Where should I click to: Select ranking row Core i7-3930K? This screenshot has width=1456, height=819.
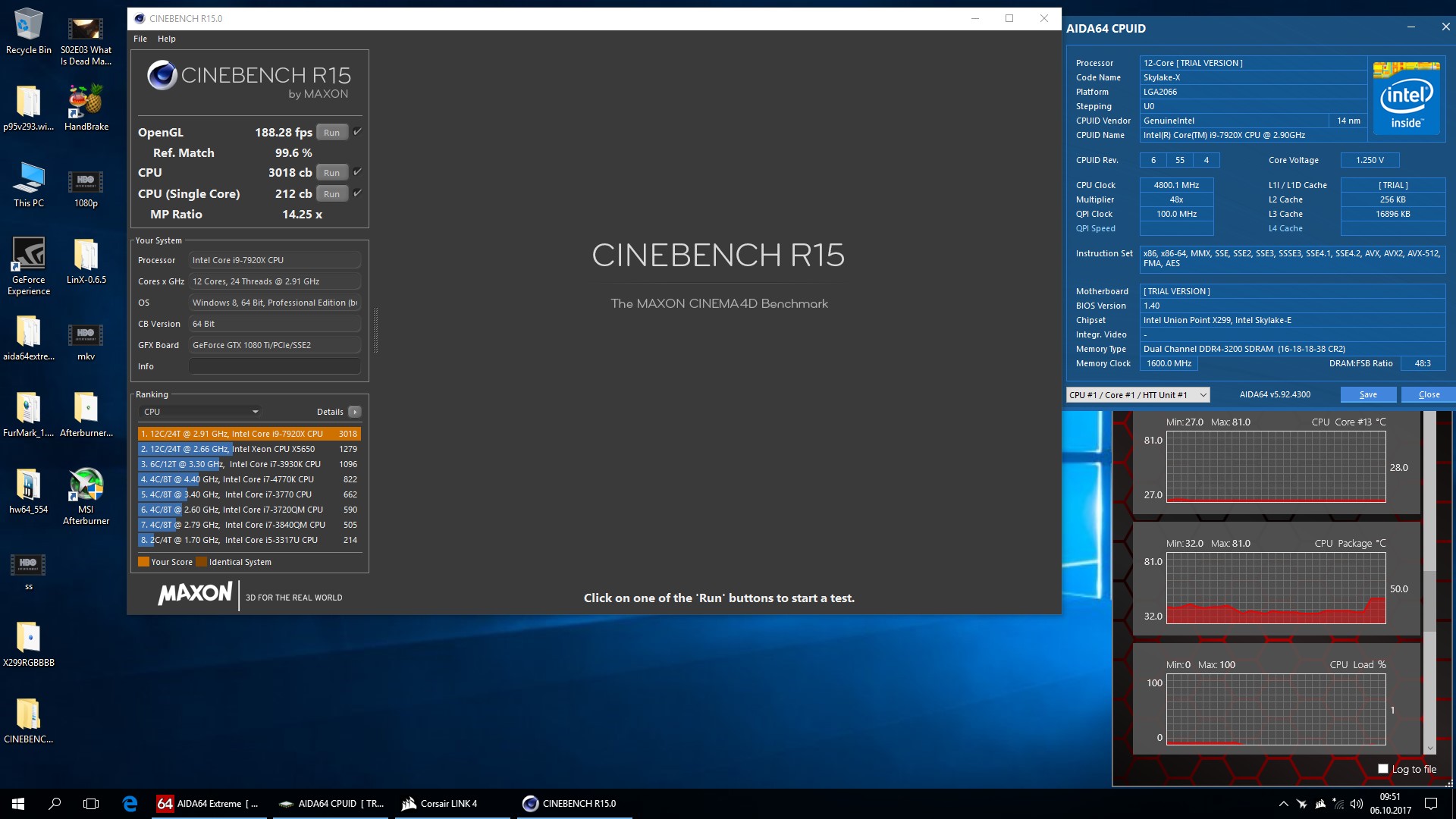(249, 464)
